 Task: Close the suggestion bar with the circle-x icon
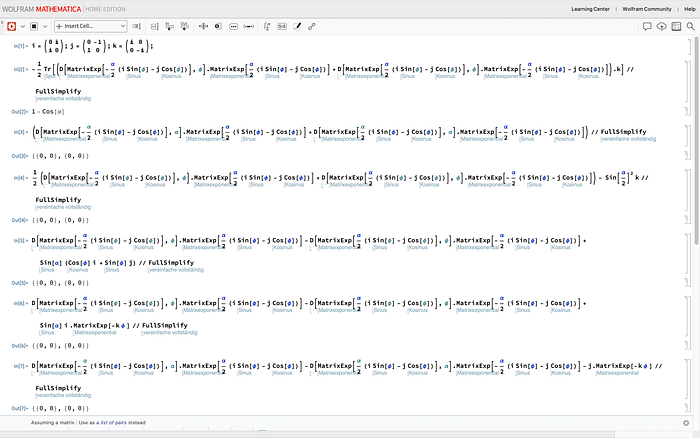pyautogui.click(x=686, y=423)
